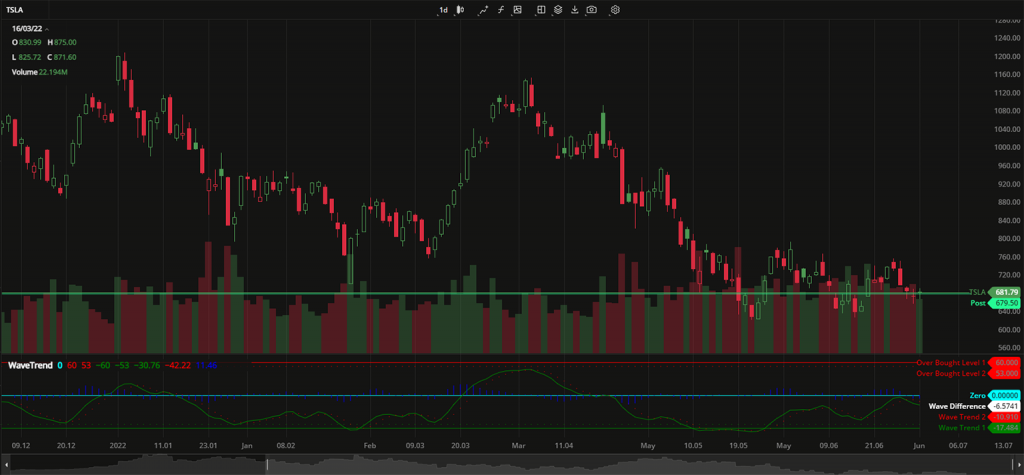Click inside the bottom navigator overview strip
1024x475 pixels.
coord(512,465)
